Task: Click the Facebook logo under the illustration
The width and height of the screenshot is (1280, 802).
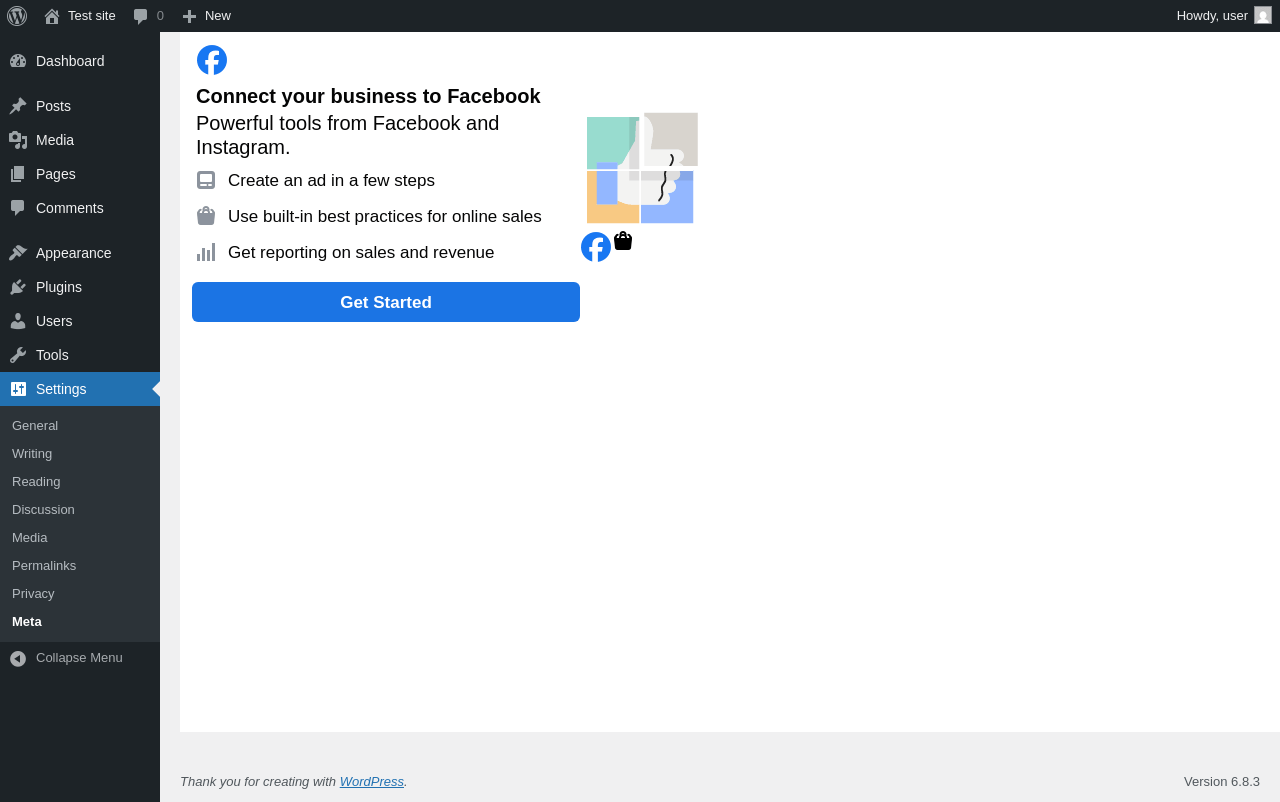Action: pos(596,247)
